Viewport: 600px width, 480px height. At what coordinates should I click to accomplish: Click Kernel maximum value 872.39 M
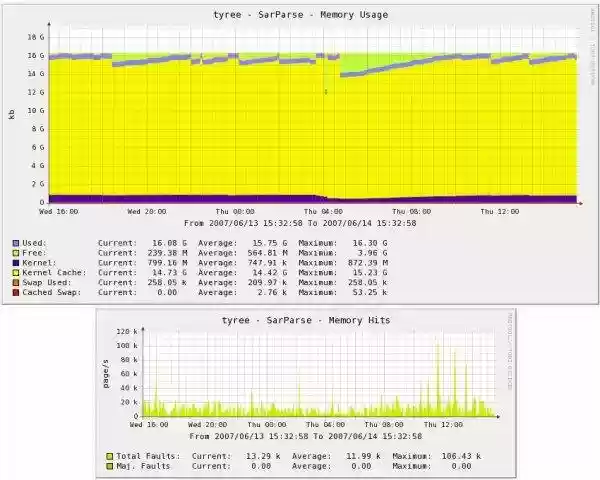point(368,263)
